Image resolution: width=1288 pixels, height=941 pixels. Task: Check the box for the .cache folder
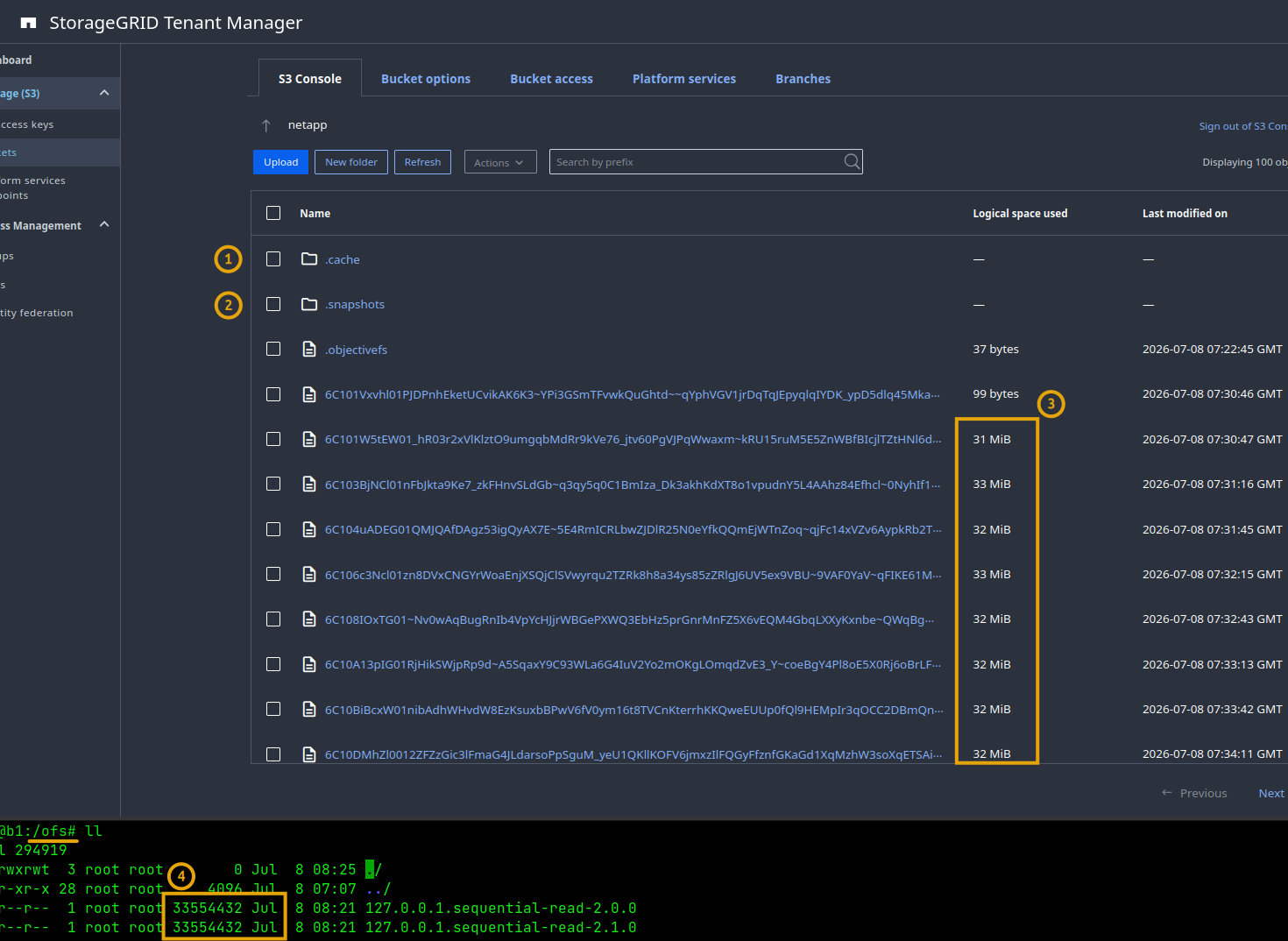[x=273, y=258]
